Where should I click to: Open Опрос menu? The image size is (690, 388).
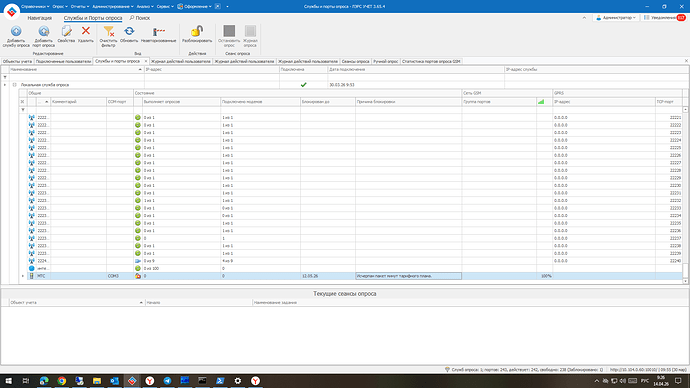point(60,7)
